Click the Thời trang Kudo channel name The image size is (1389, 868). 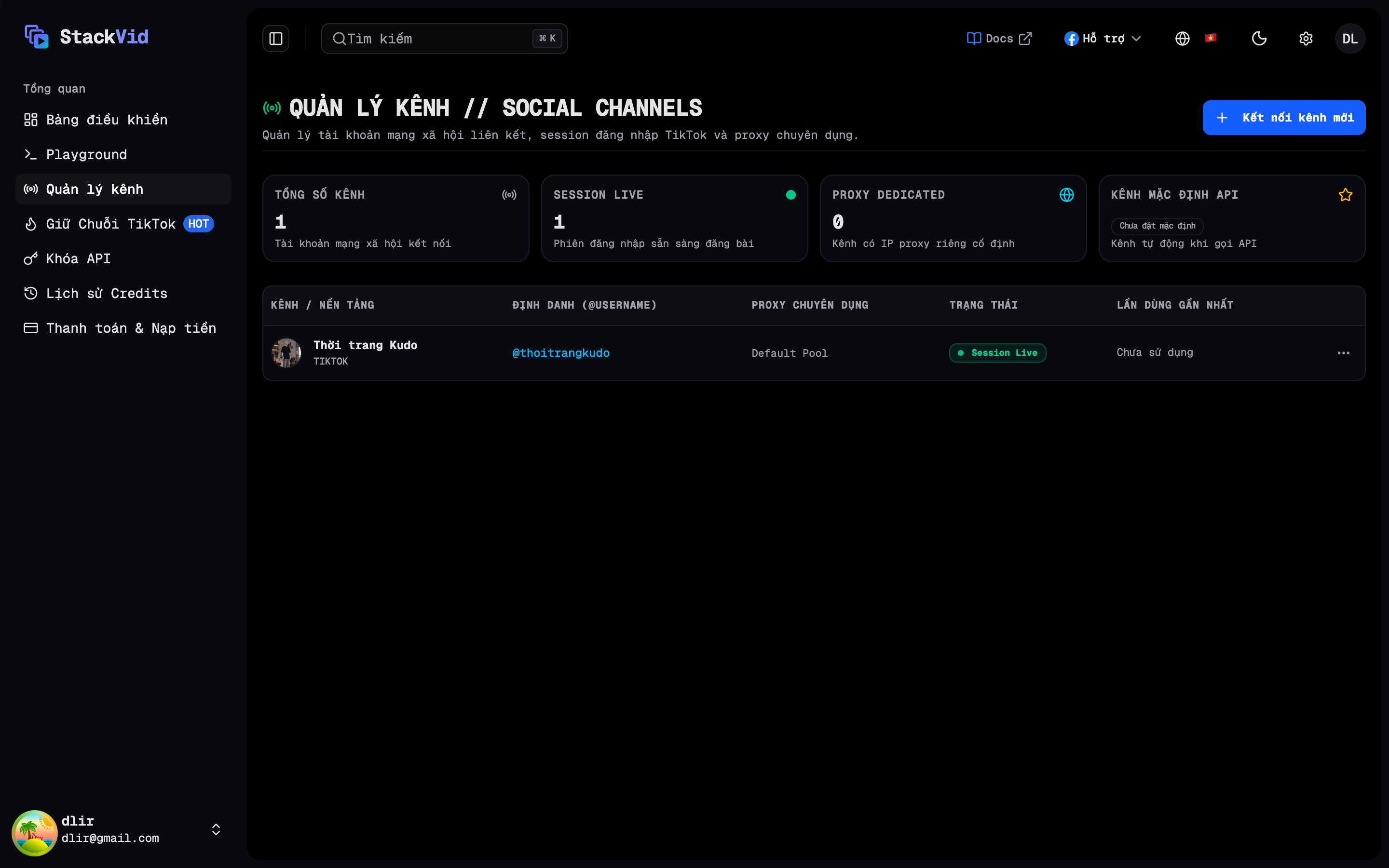[x=365, y=345]
